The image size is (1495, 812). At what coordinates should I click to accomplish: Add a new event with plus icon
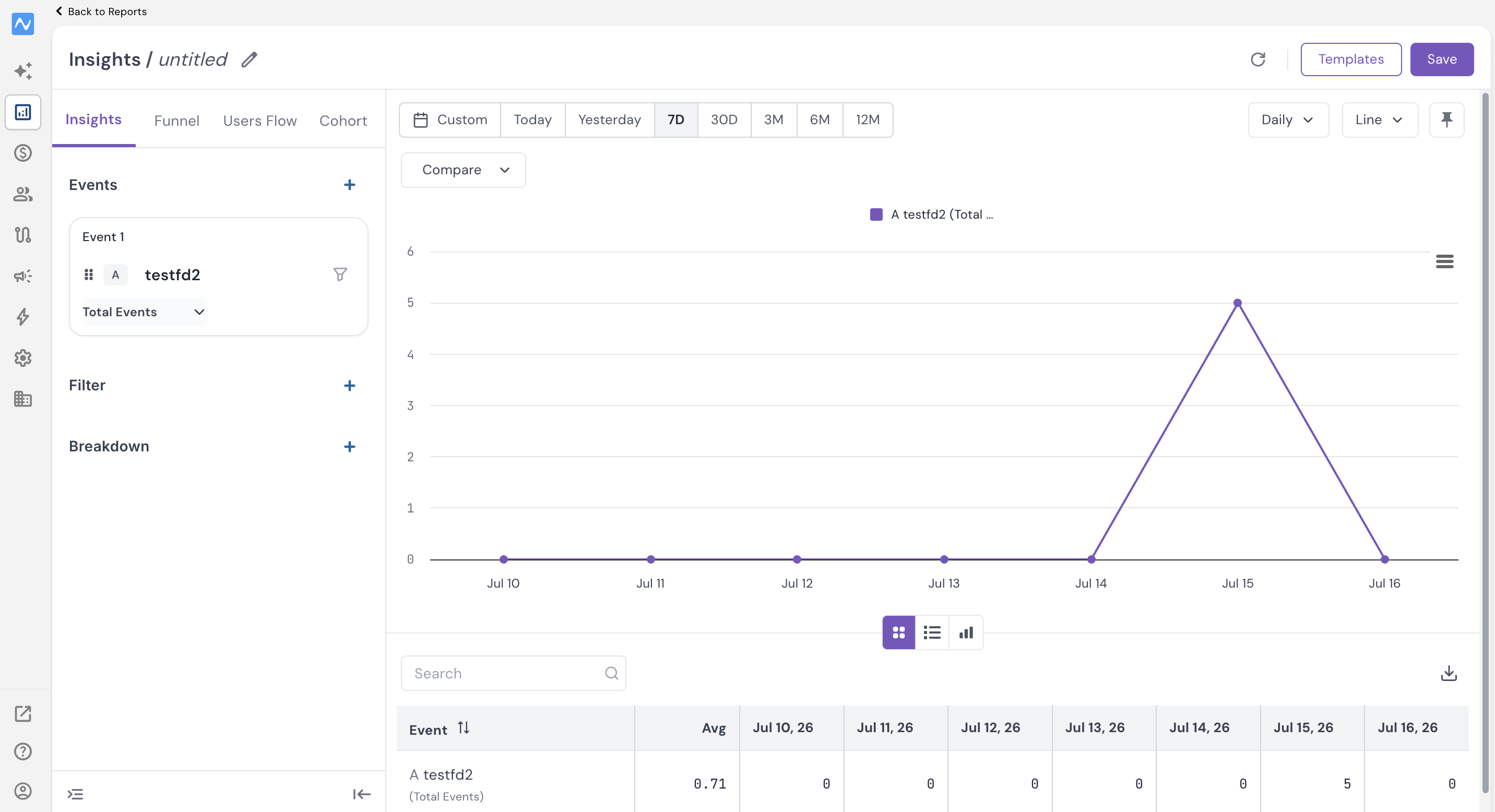[349, 185]
